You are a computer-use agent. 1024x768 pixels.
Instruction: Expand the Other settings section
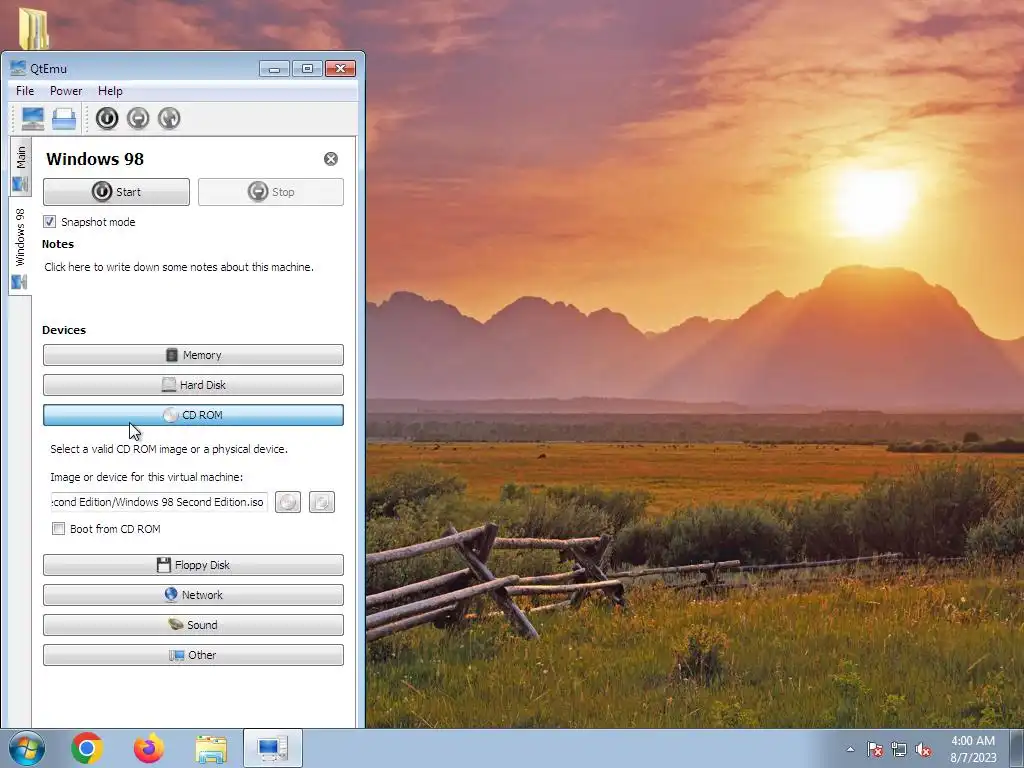pos(193,656)
